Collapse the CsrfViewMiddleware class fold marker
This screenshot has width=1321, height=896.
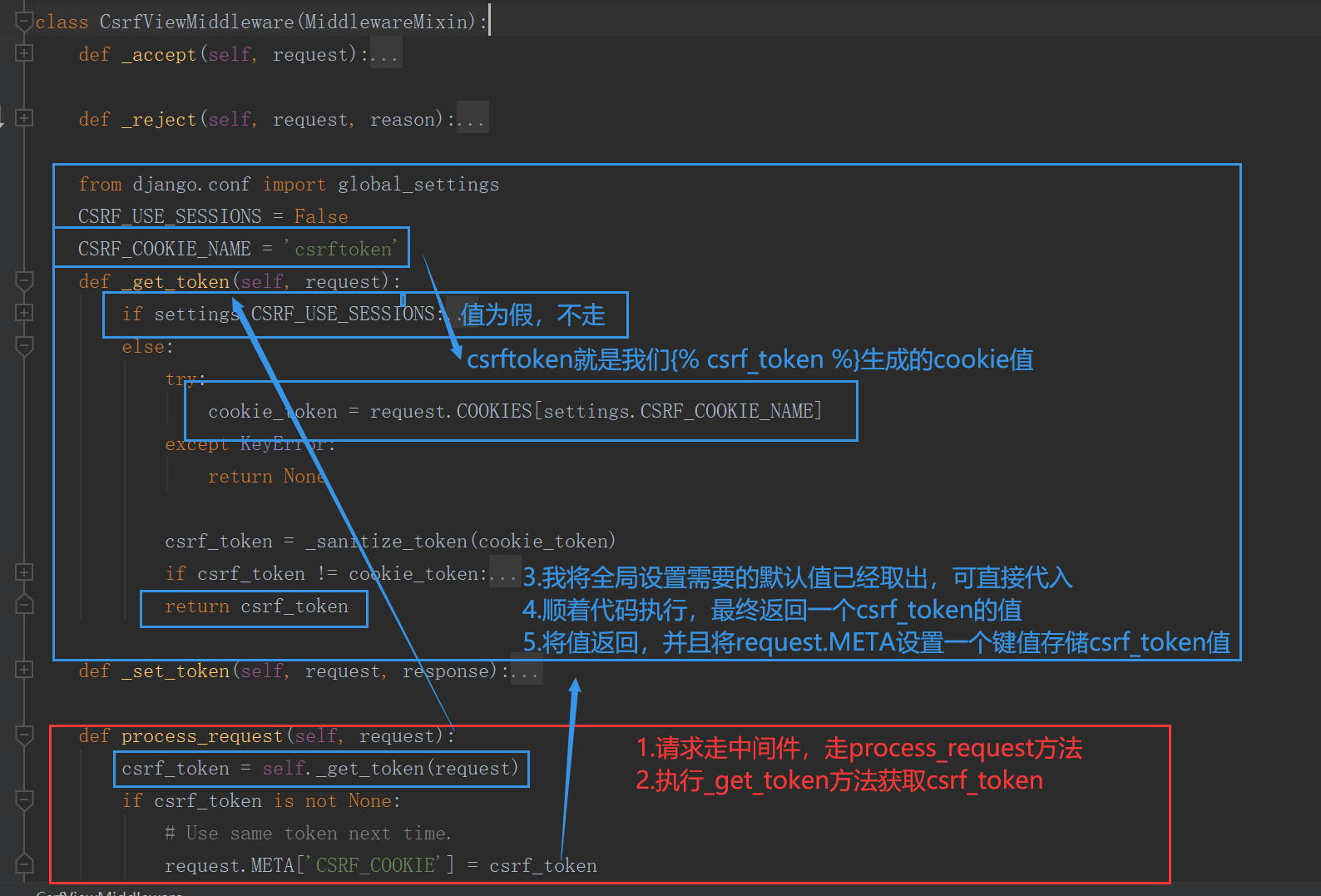[24, 22]
